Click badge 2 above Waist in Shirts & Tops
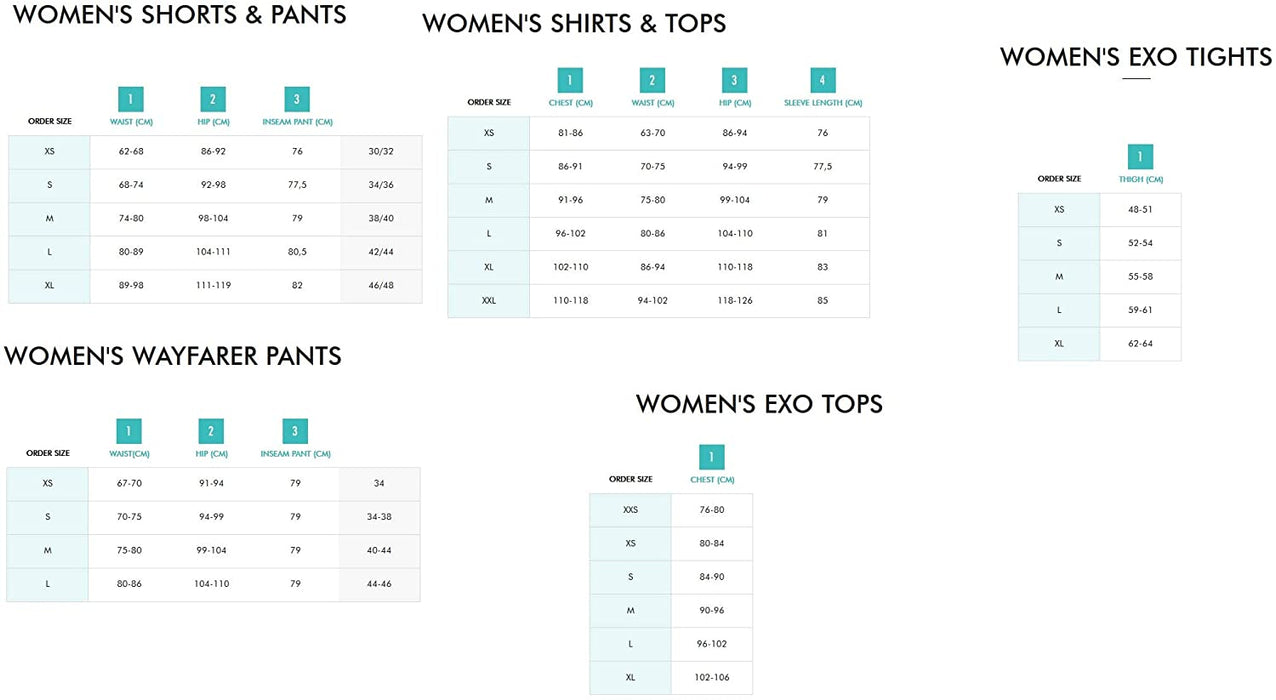The height and width of the screenshot is (700, 1276). click(x=652, y=80)
